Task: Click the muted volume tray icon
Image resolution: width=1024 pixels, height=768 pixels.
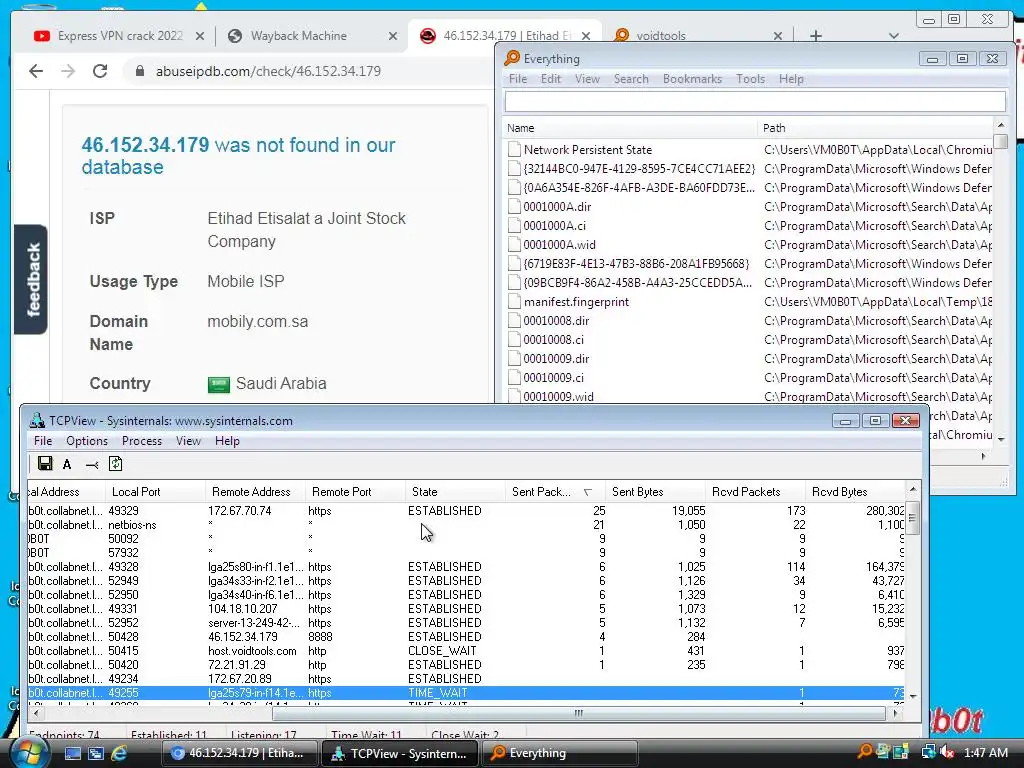Action: 947,752
